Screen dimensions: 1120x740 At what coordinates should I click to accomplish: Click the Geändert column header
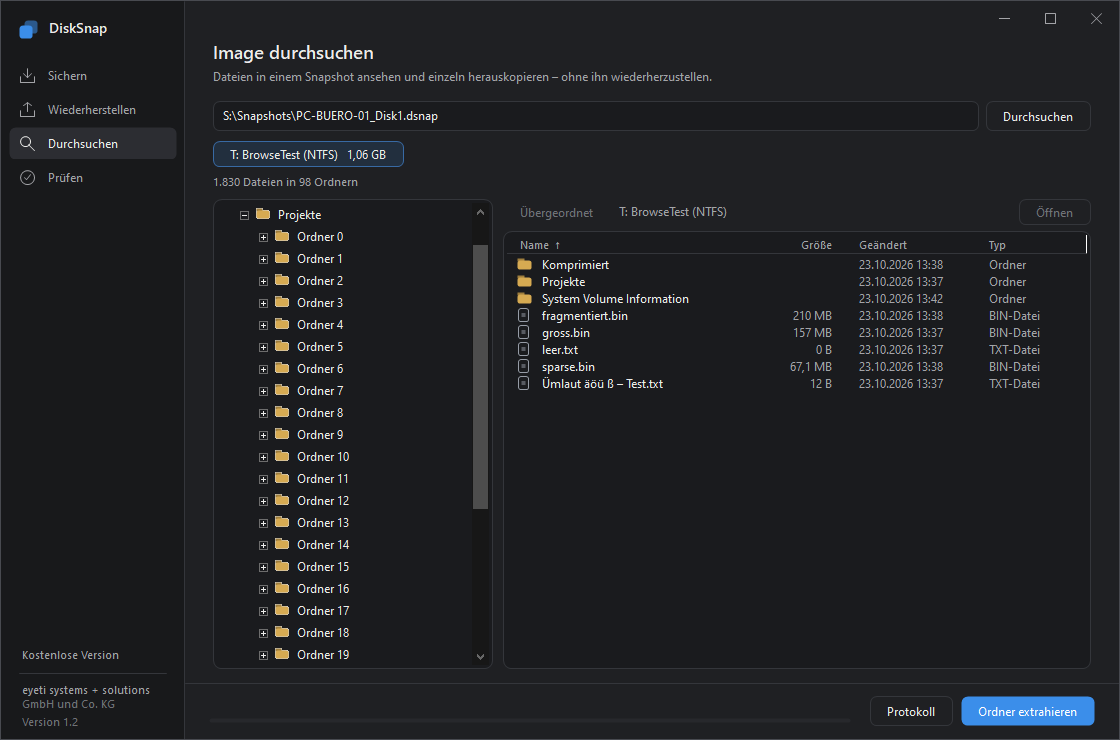883,245
